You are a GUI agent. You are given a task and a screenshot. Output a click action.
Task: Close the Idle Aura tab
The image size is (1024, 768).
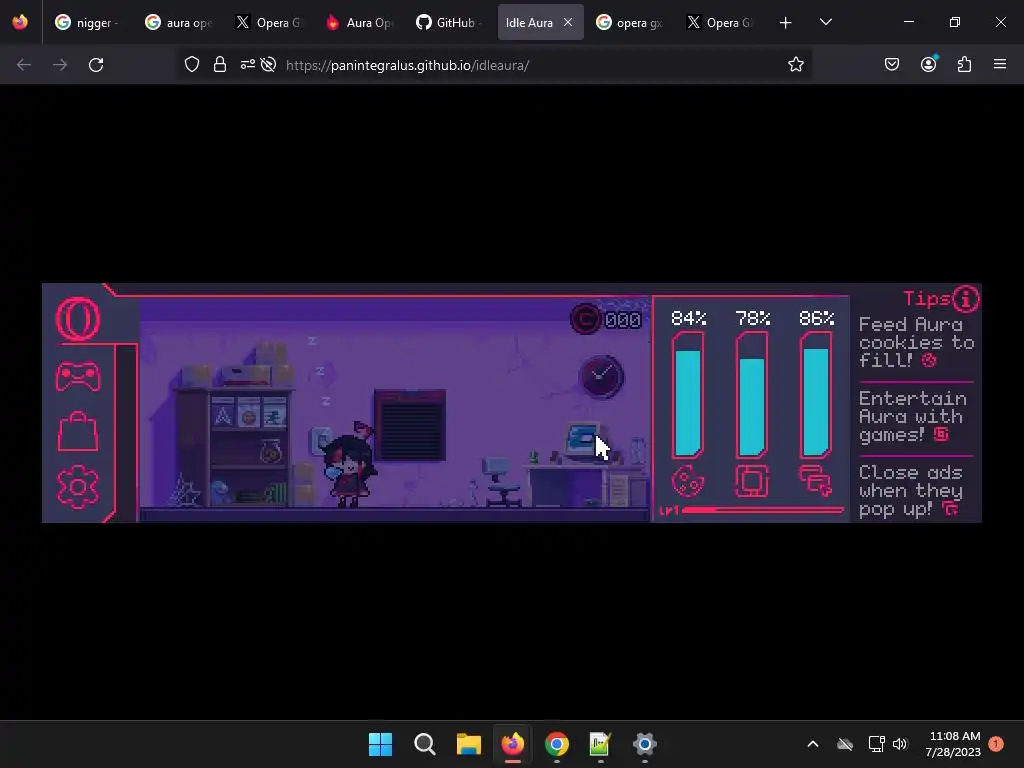pos(568,22)
